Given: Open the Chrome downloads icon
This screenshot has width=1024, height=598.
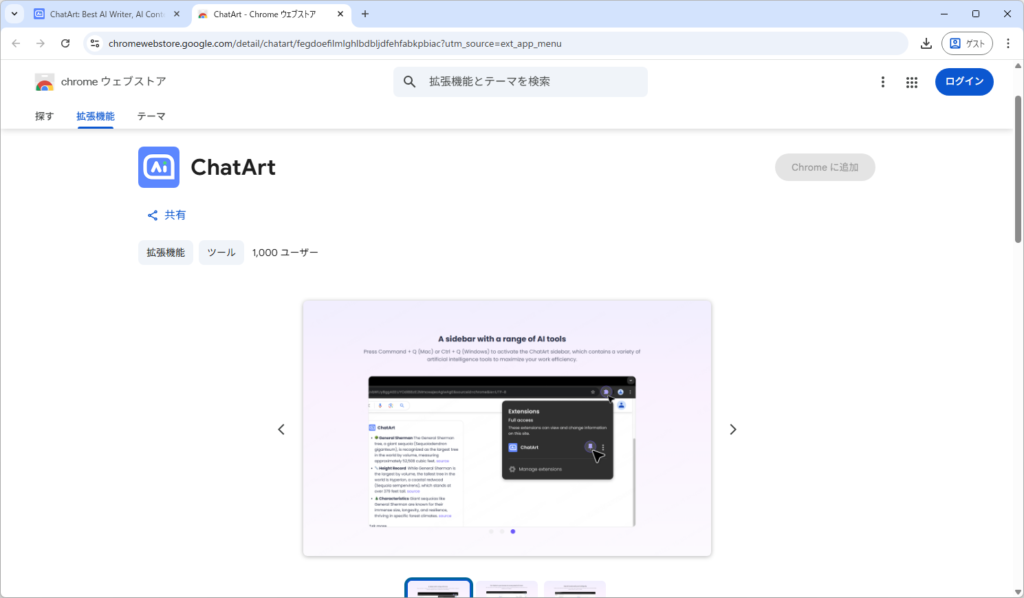Looking at the screenshot, I should point(926,44).
